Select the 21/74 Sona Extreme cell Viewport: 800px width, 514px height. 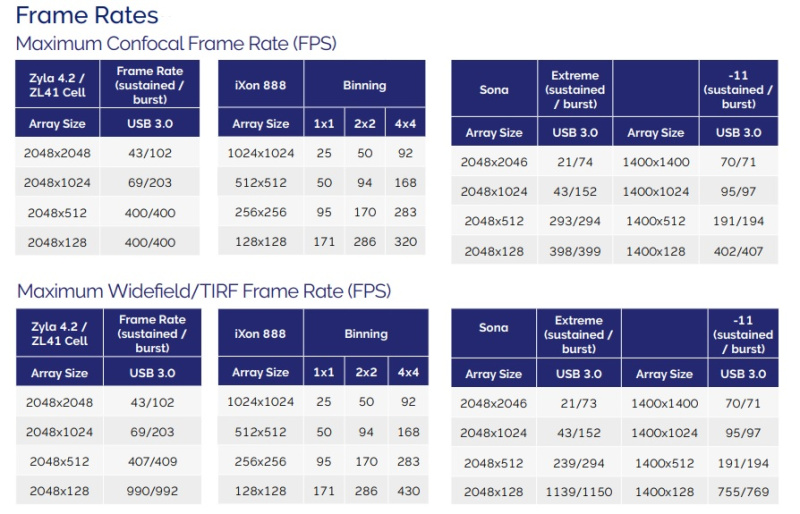575,161
